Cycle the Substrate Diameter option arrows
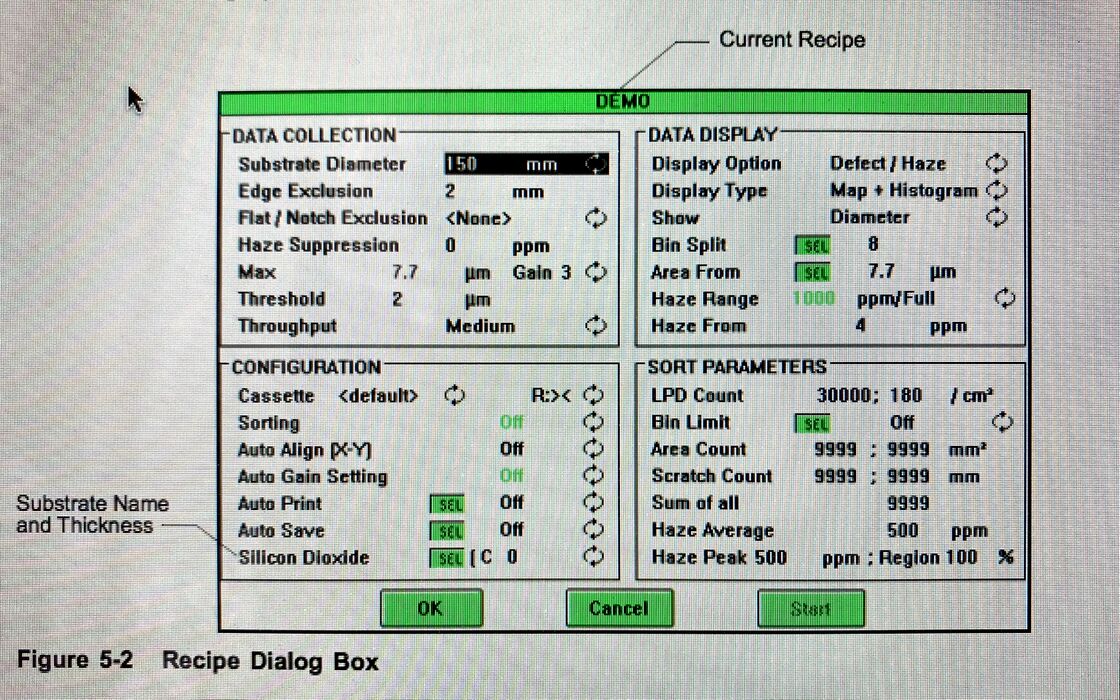Viewport: 1120px width, 700px height. [x=596, y=165]
